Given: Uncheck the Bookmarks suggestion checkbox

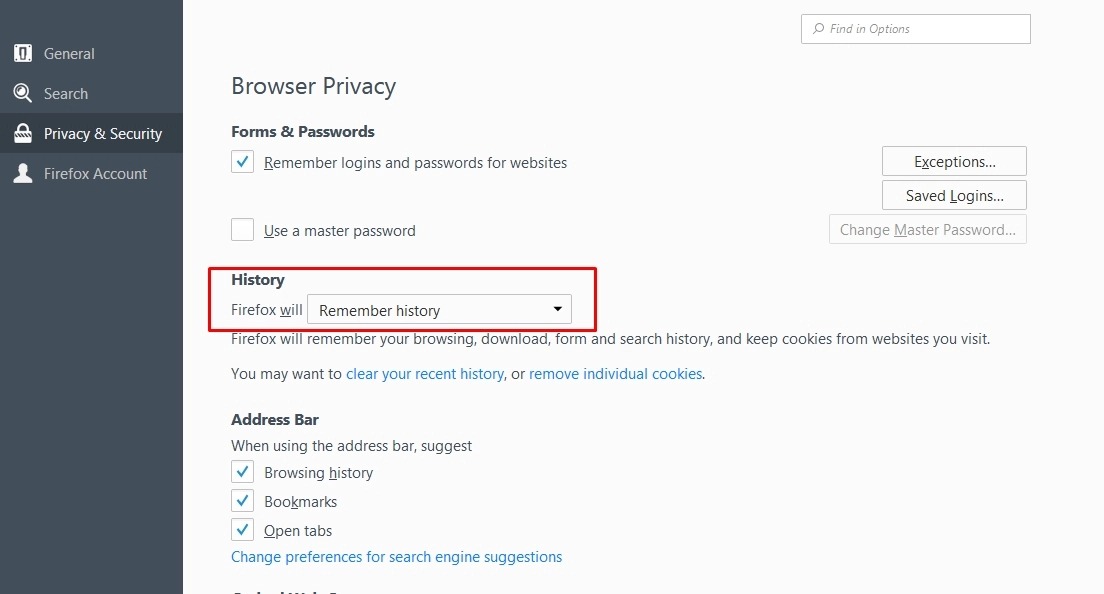Looking at the screenshot, I should point(242,501).
